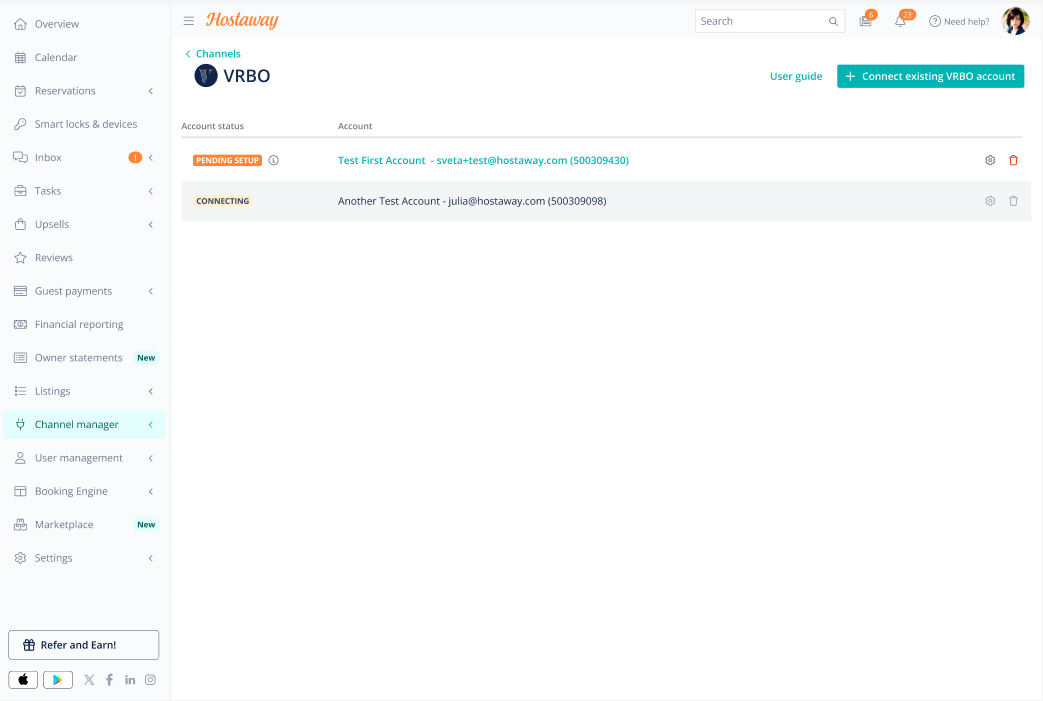
Task: Click trash icon for Another Test Account
Action: [1013, 201]
